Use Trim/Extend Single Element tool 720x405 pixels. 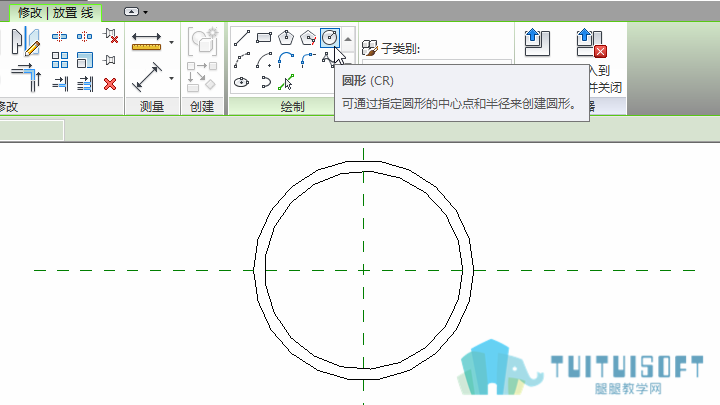click(x=60, y=84)
